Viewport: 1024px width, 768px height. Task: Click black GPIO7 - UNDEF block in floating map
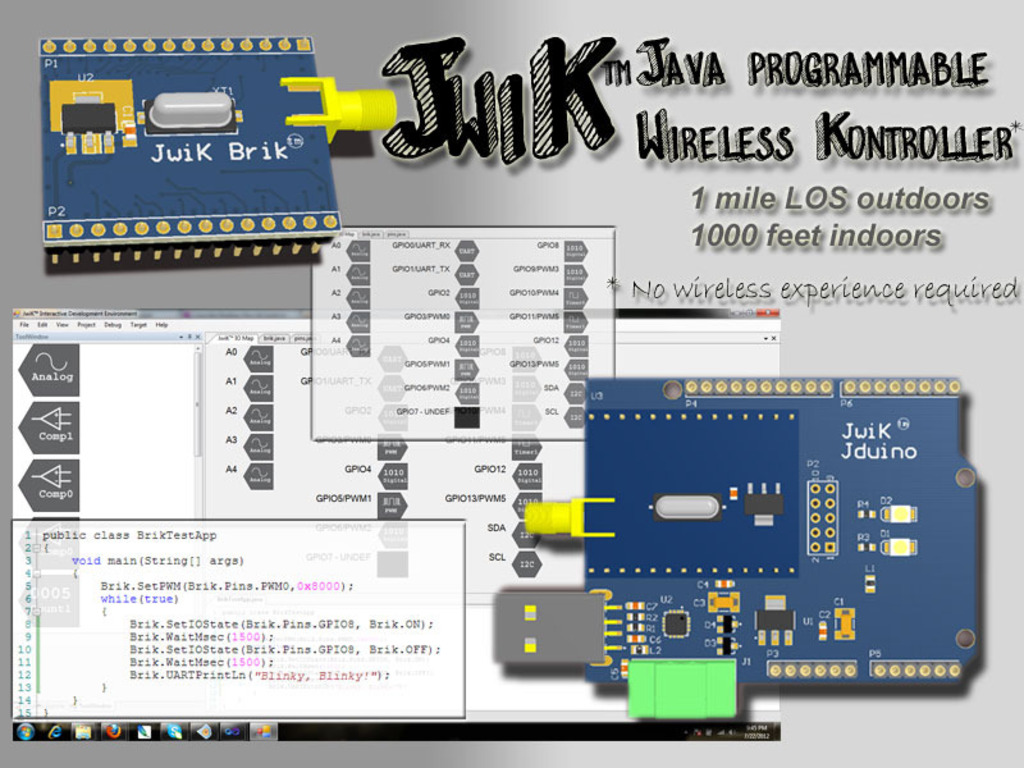pyautogui.click(x=466, y=417)
